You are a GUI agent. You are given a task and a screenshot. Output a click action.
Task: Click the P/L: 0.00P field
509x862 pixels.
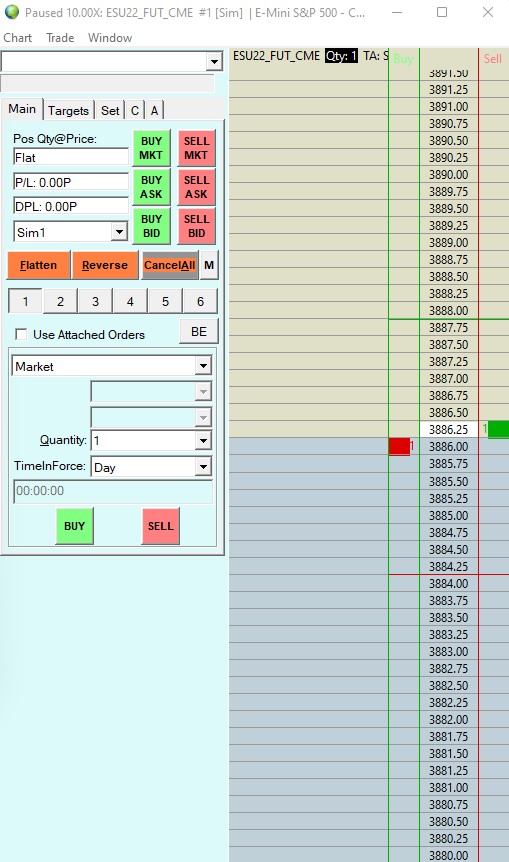coord(71,182)
